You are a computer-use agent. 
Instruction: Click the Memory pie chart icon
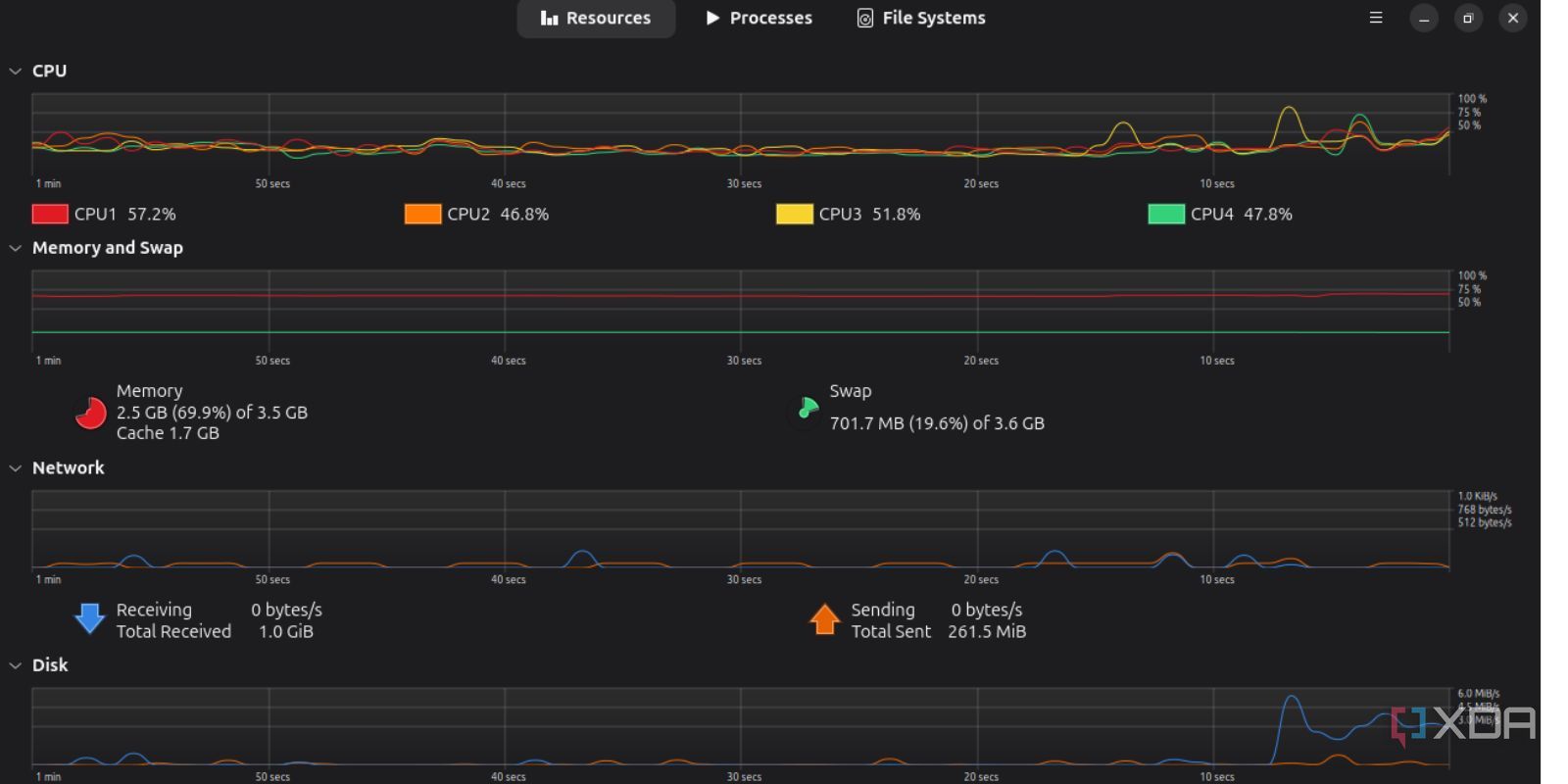click(90, 413)
